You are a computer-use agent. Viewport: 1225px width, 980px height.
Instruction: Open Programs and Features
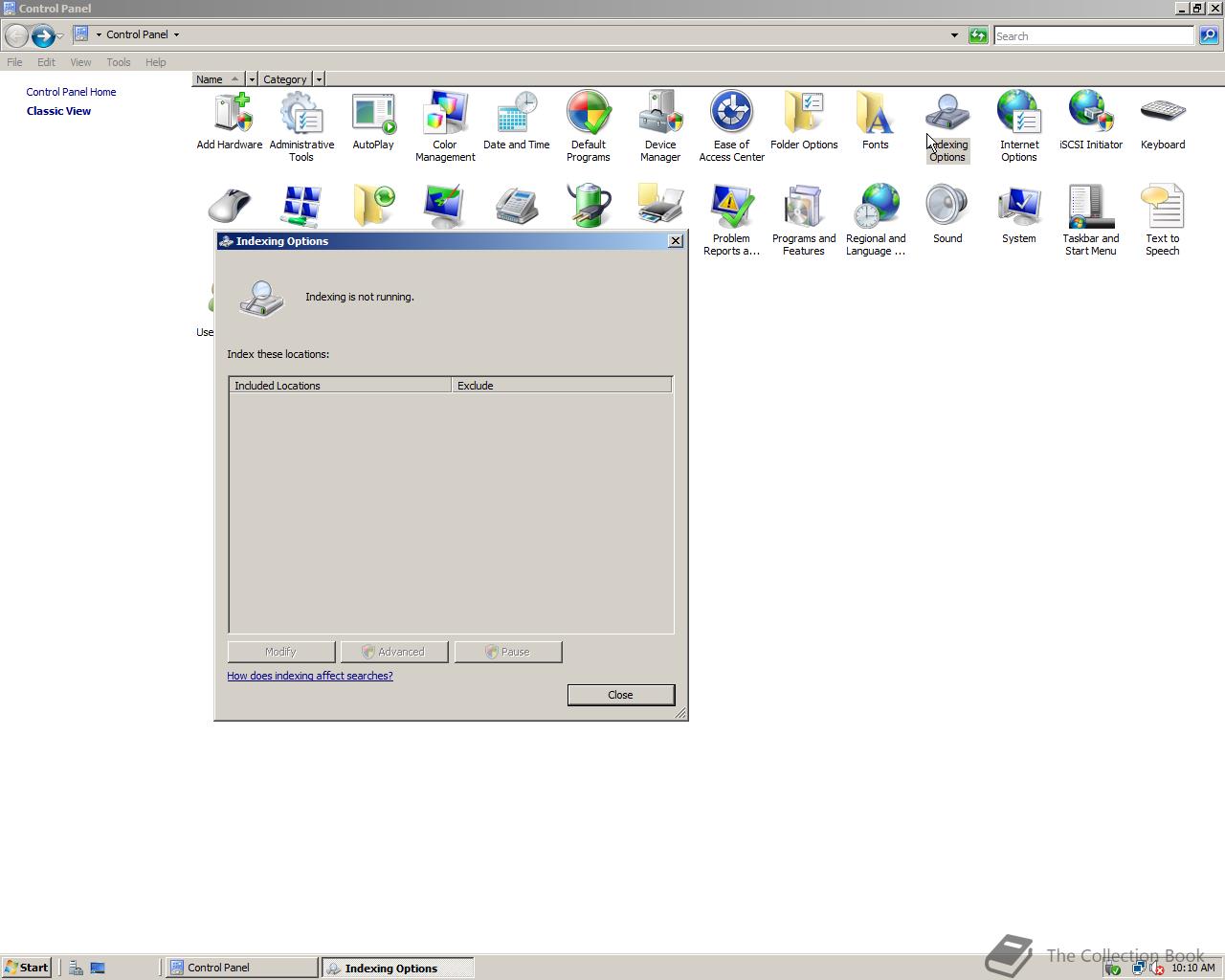pyautogui.click(x=804, y=220)
